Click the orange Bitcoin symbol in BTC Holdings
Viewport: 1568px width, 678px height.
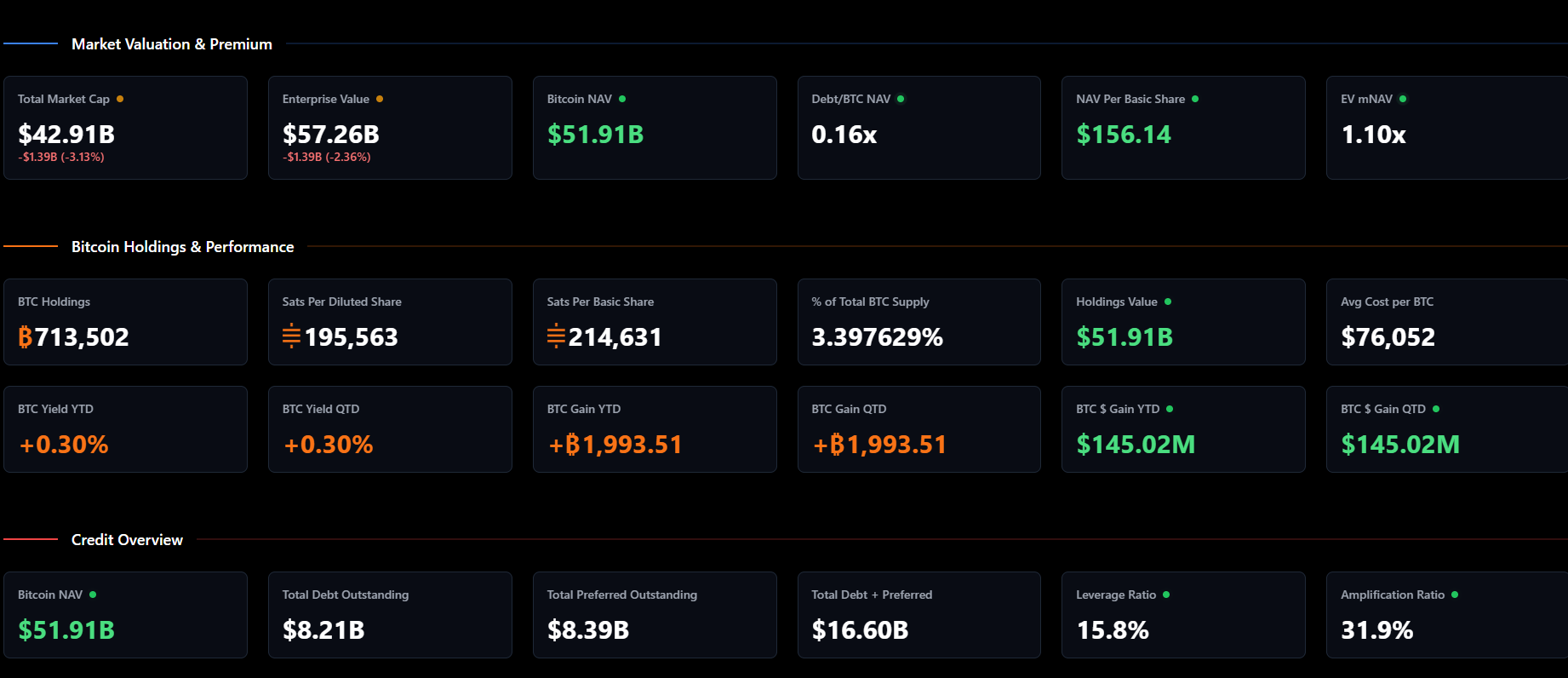[26, 337]
